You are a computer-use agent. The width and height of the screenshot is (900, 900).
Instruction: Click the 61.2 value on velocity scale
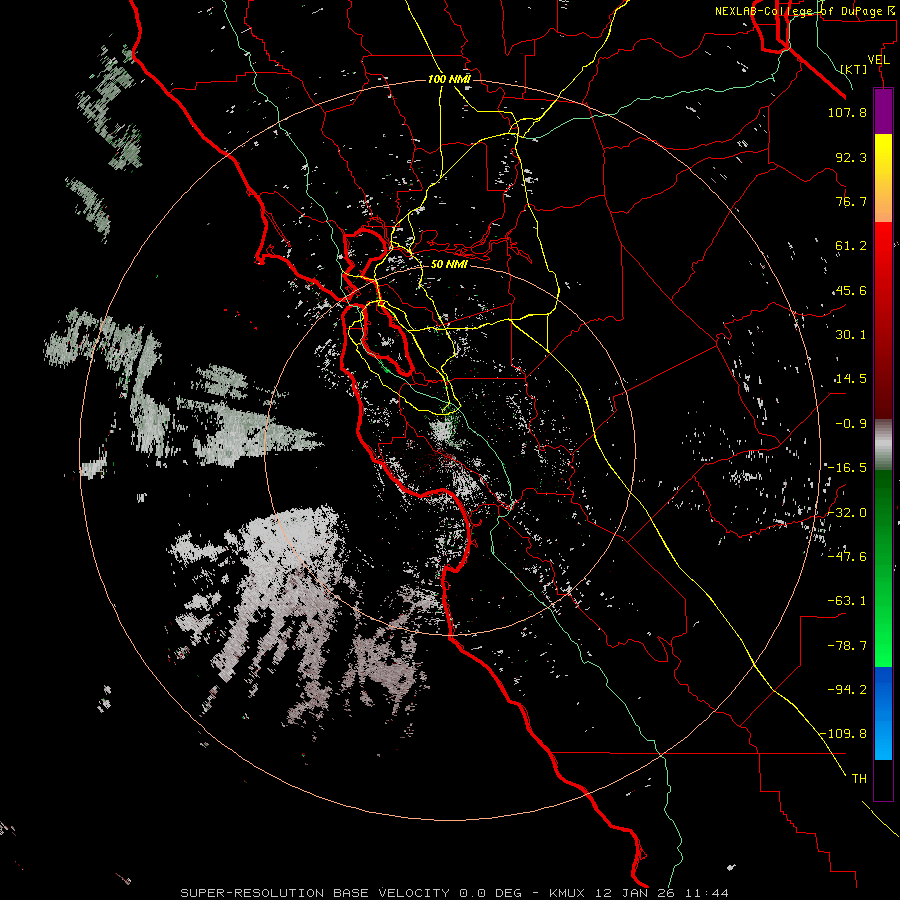pyautogui.click(x=851, y=246)
